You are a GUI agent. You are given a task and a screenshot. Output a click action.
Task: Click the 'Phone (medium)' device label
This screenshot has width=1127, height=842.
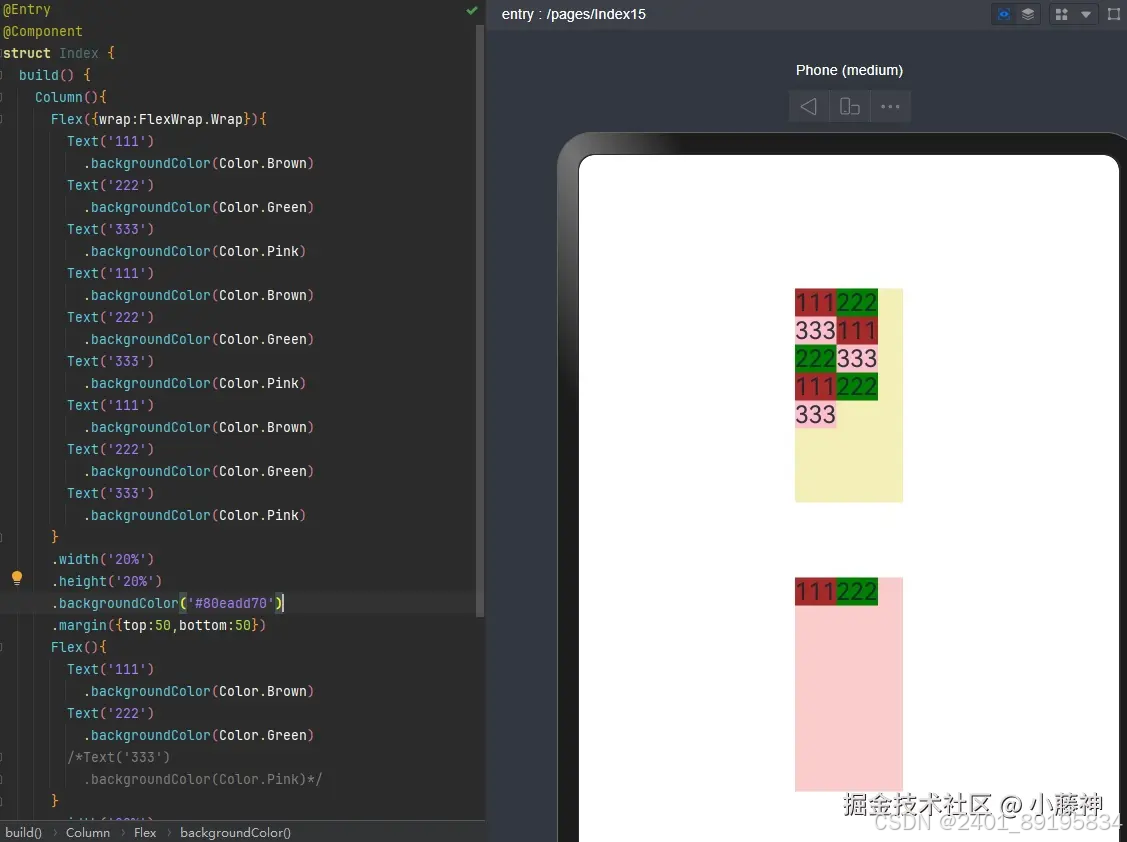(849, 70)
